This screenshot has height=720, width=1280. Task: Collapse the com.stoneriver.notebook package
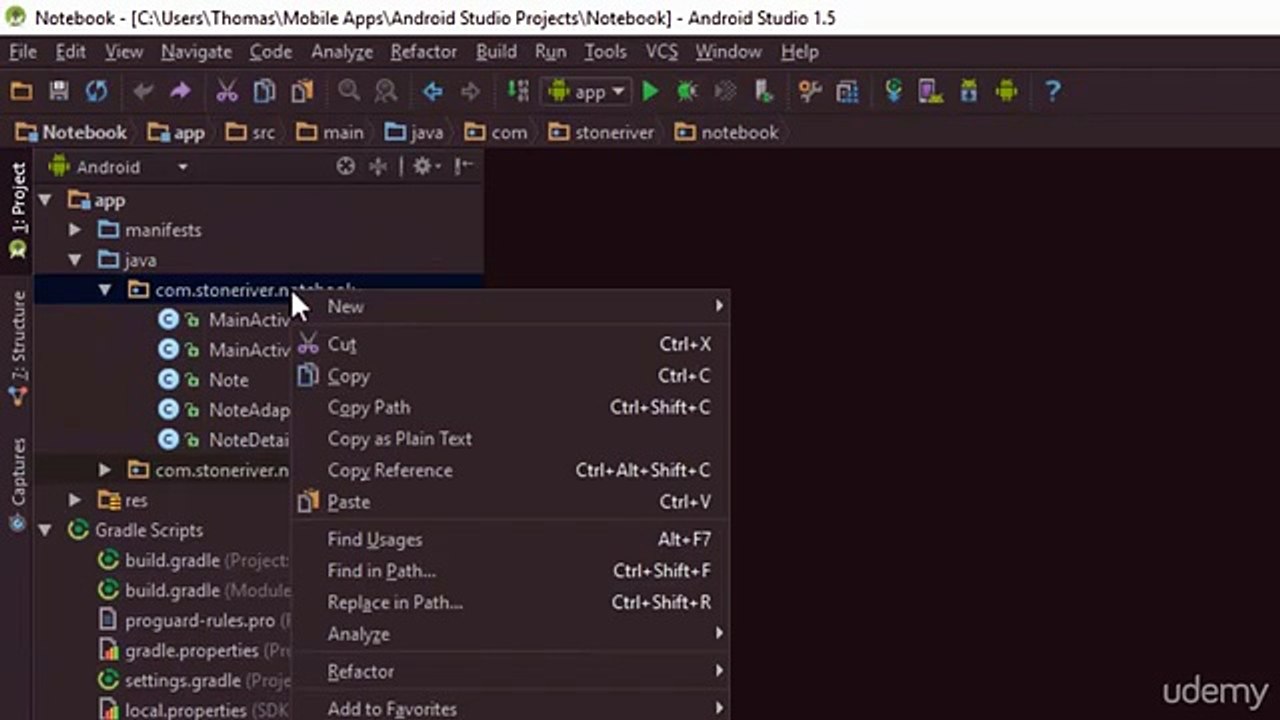click(105, 290)
